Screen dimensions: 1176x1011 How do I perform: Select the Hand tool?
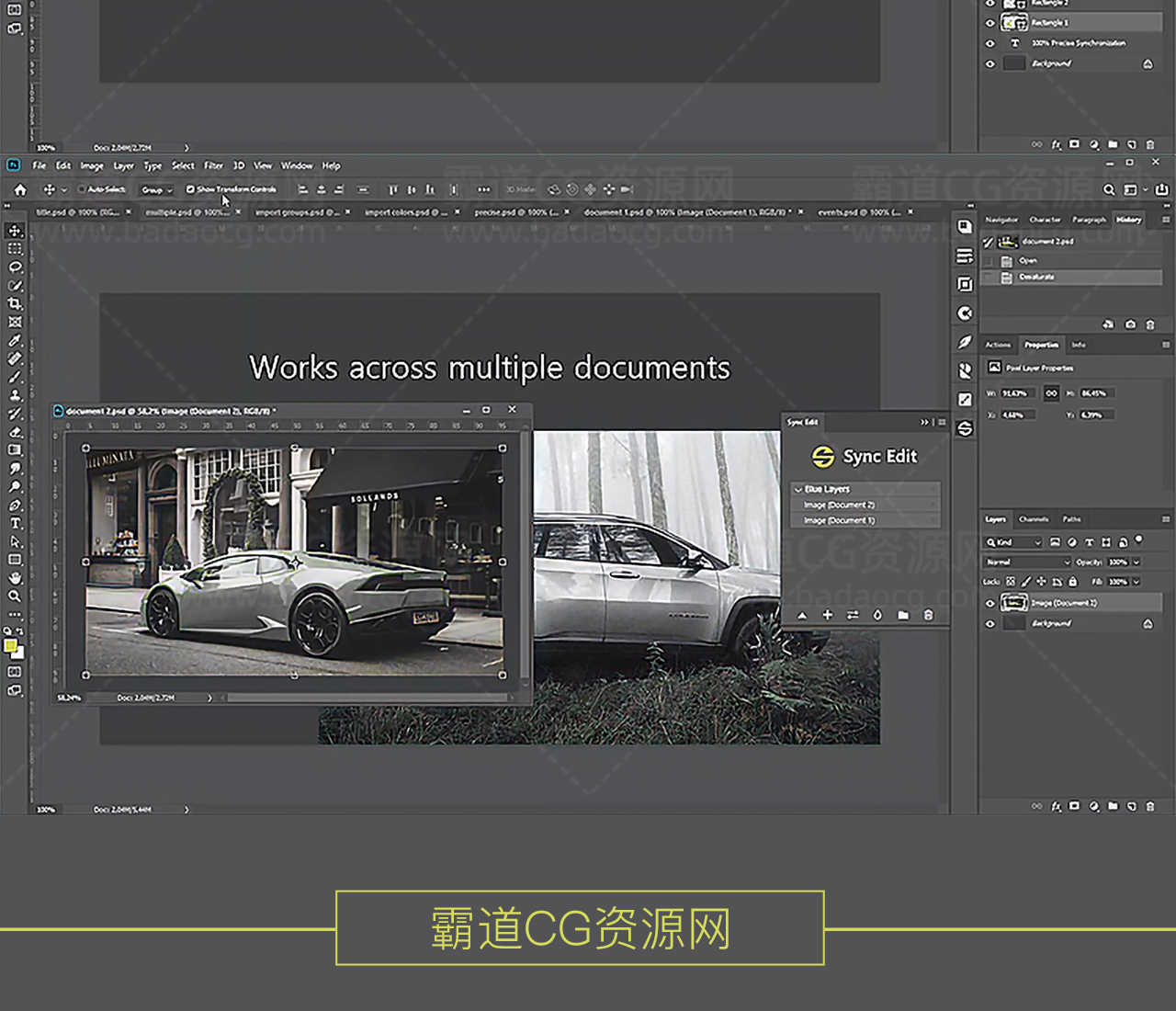click(15, 578)
